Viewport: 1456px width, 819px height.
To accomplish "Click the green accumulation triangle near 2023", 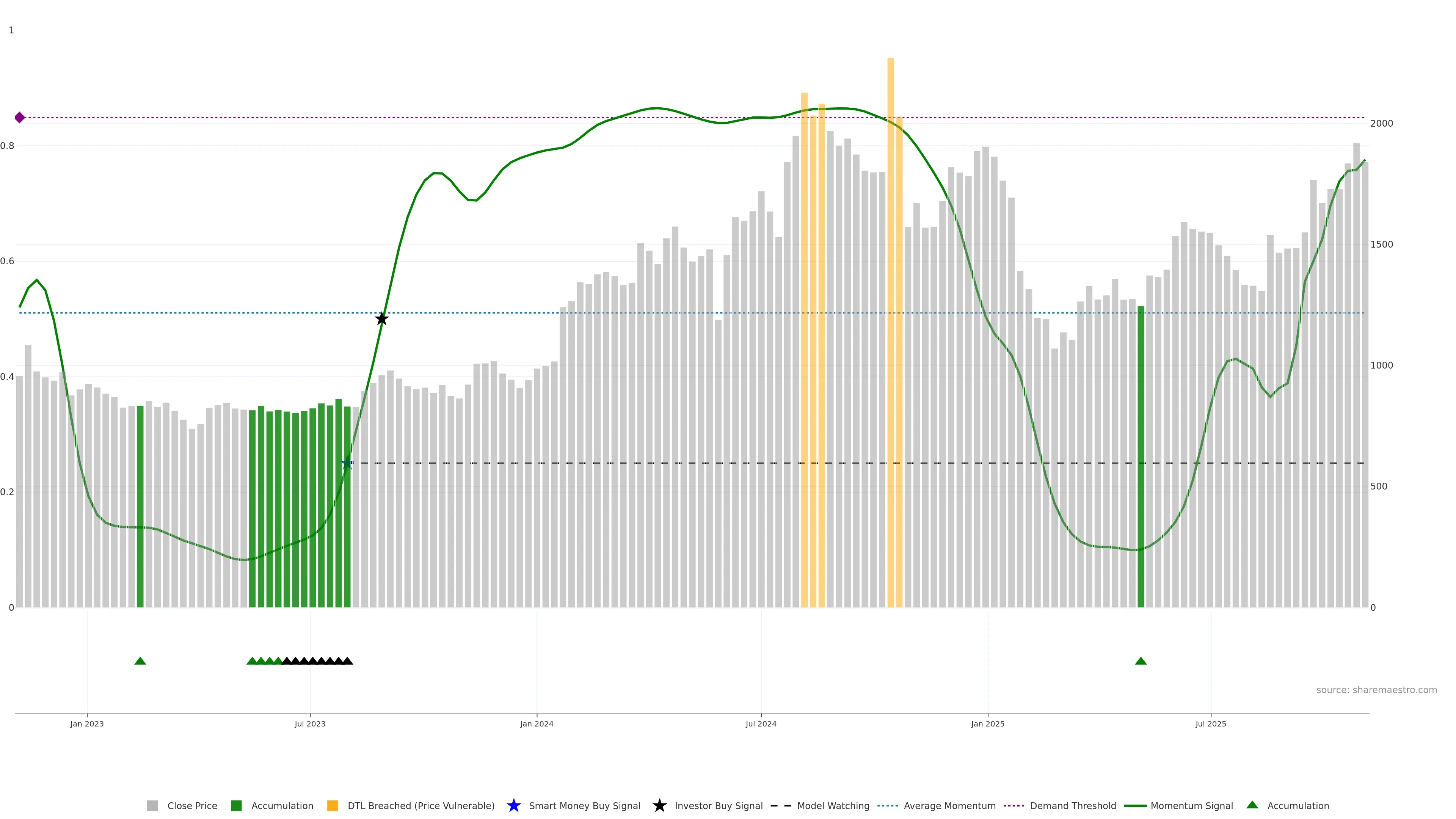I will (x=140, y=661).
